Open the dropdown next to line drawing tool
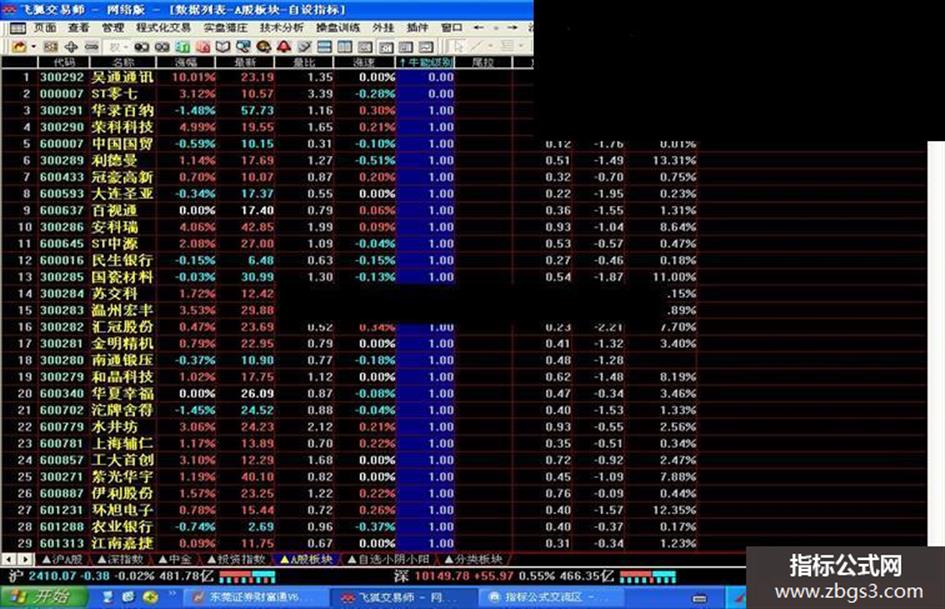This screenshot has height=609, width=945. 491,46
